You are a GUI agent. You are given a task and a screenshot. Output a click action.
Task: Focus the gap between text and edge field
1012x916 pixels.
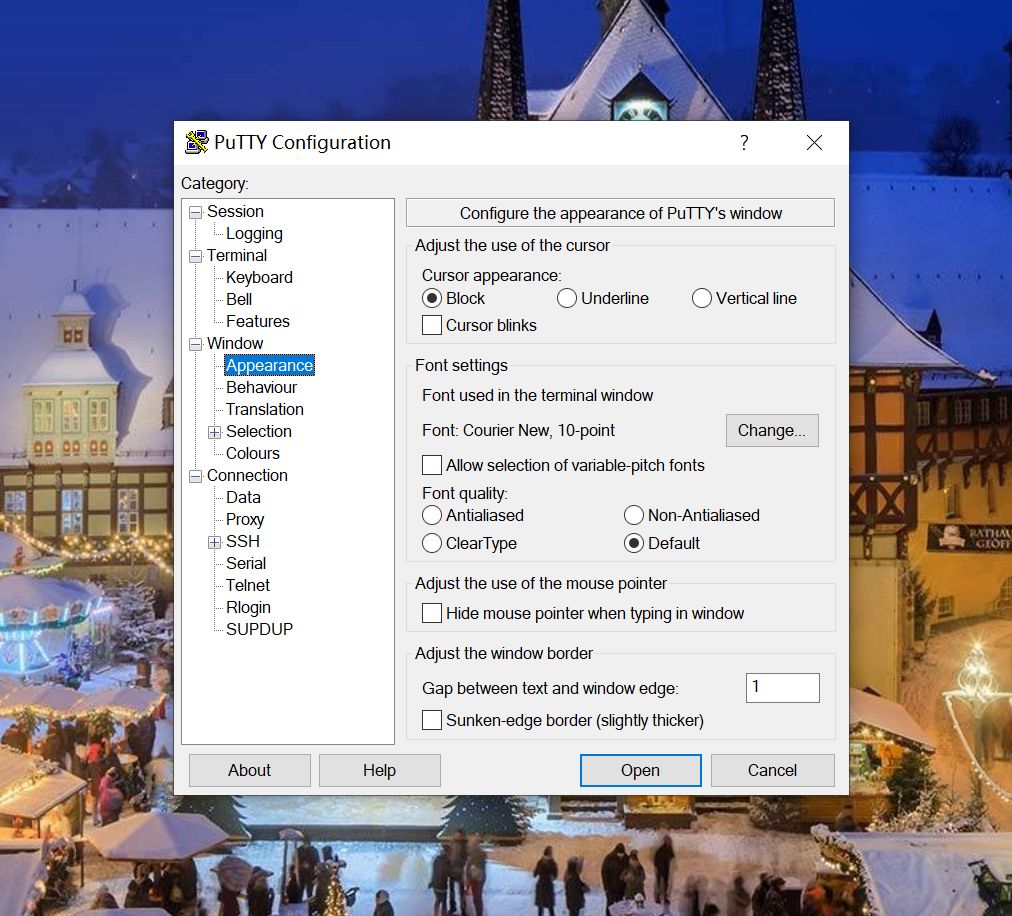782,687
